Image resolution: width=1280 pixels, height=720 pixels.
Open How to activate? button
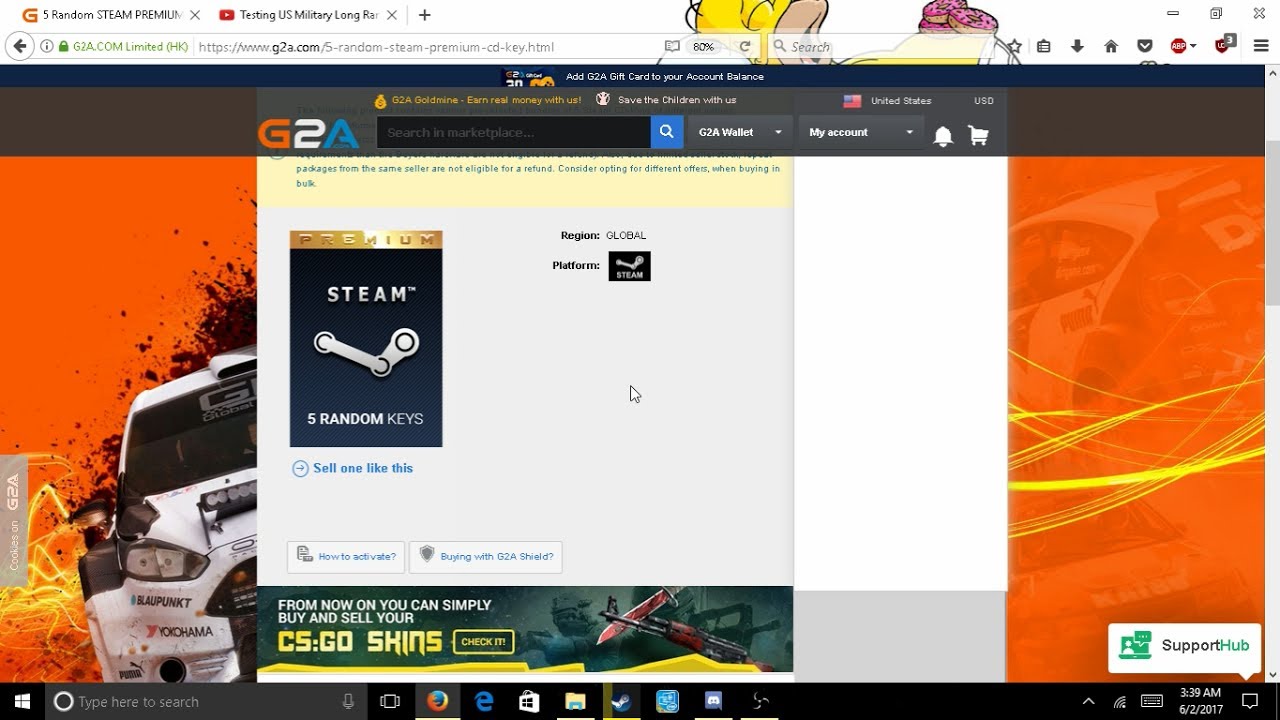click(346, 557)
